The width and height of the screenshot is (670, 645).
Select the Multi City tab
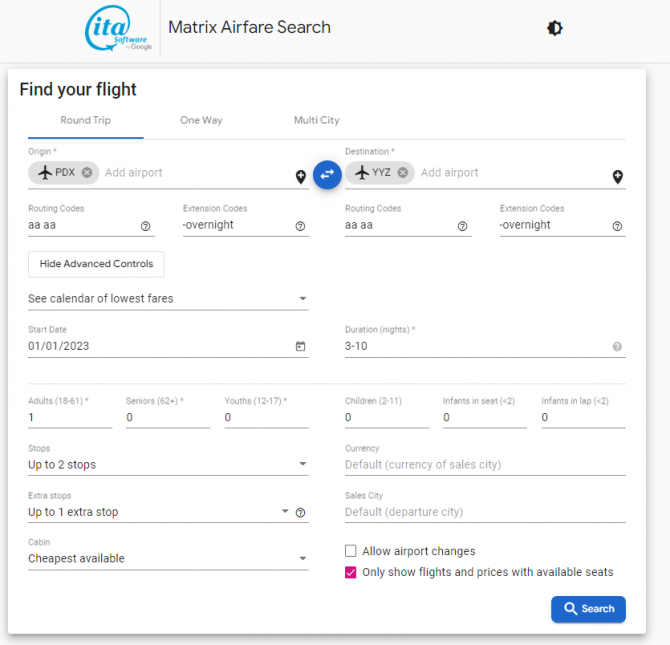[x=316, y=120]
